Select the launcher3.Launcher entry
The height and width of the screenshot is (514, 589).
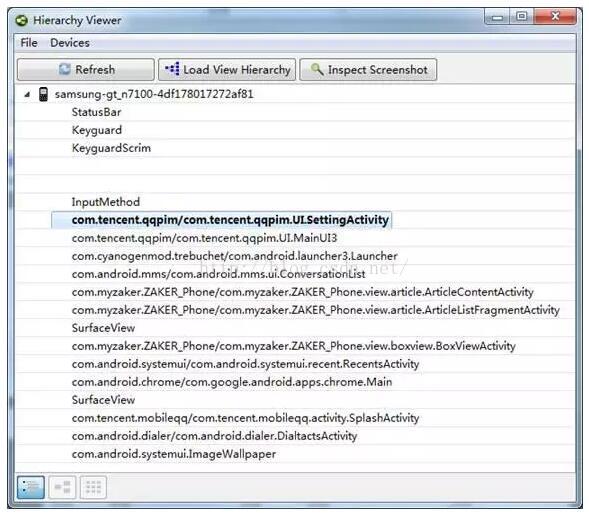pyautogui.click(x=234, y=256)
